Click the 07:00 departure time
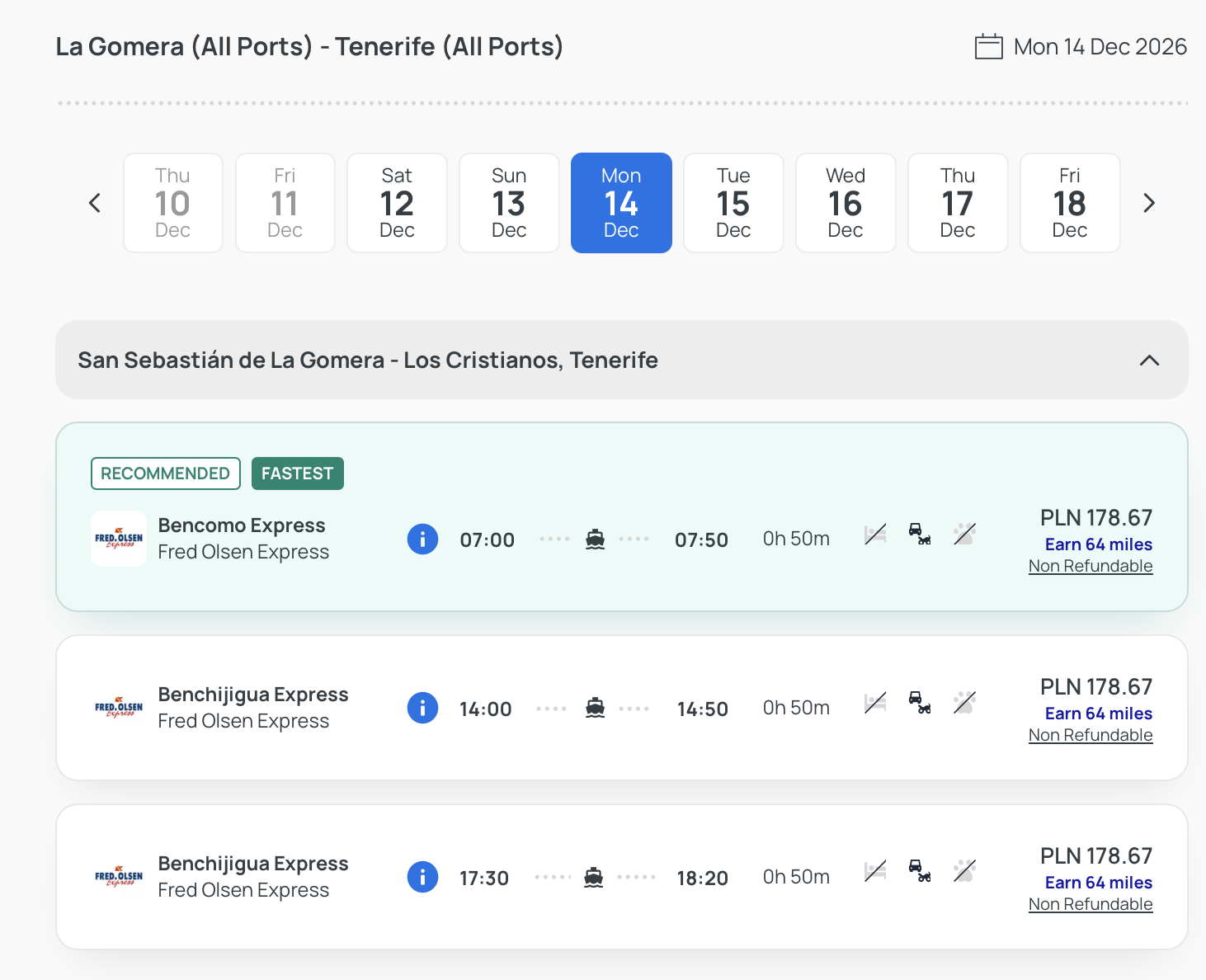The image size is (1206, 980). [488, 540]
